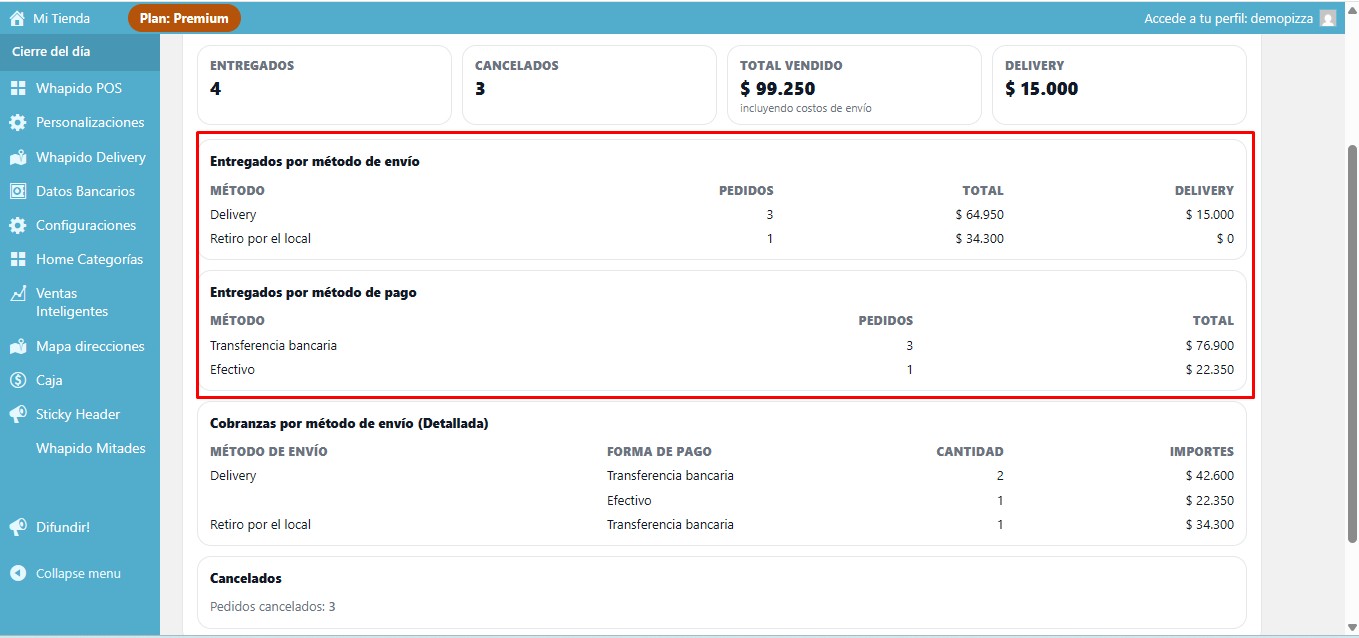Click 'Entregados por método de envío' heading
Screen dimensions: 1359x638
click(x=315, y=161)
